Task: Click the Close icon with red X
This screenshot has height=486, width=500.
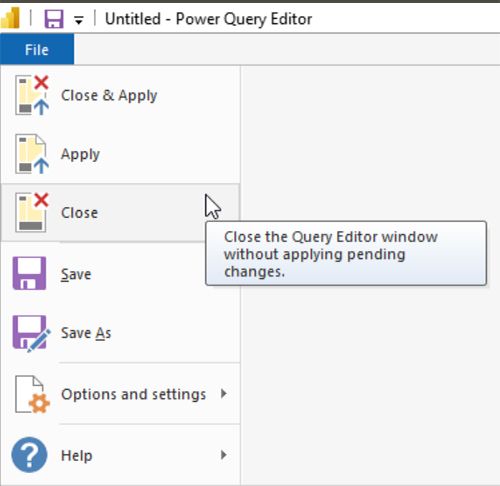Action: pos(32,212)
